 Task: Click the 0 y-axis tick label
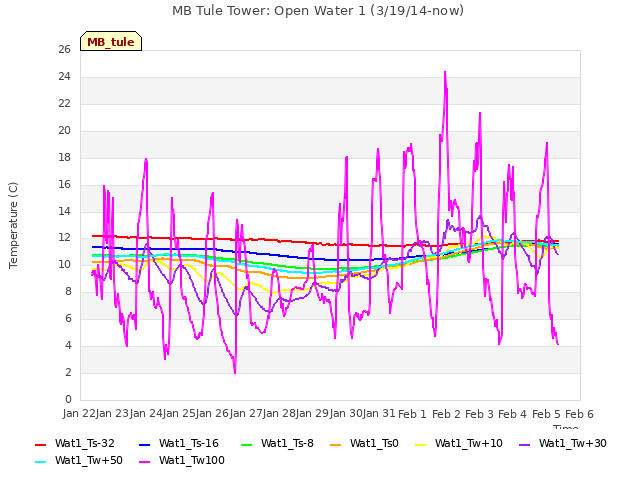coord(68,399)
